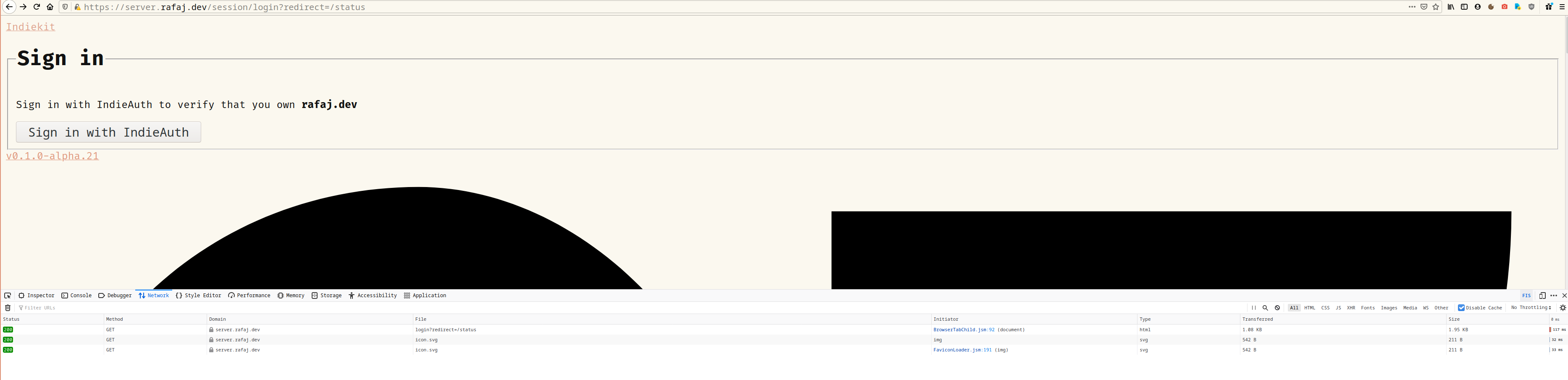
Task: Click the responsive design mode icon
Action: tap(1542, 296)
